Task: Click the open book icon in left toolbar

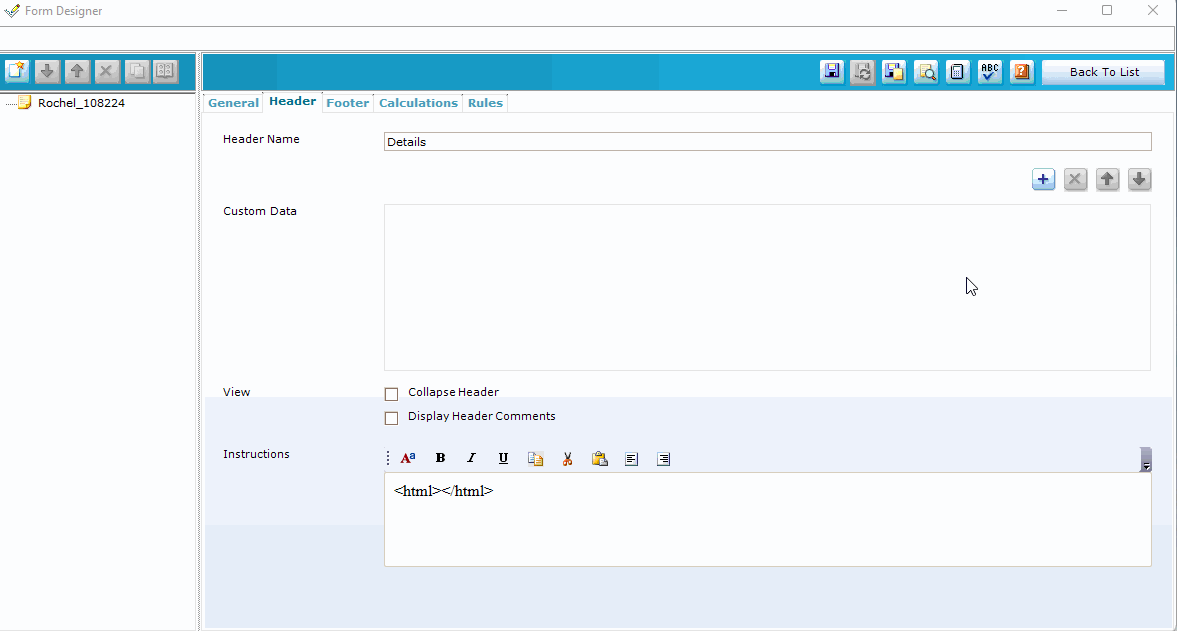Action: point(165,71)
